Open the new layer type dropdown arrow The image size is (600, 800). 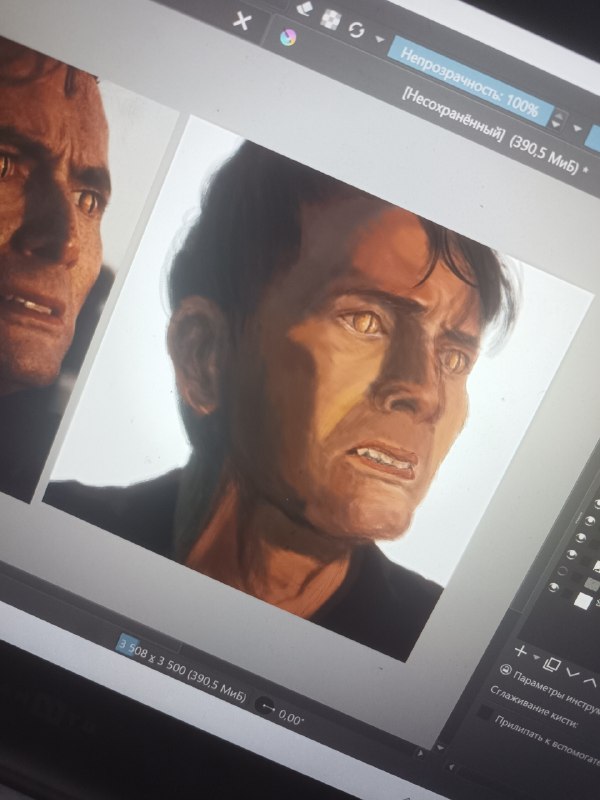pyautogui.click(x=536, y=657)
